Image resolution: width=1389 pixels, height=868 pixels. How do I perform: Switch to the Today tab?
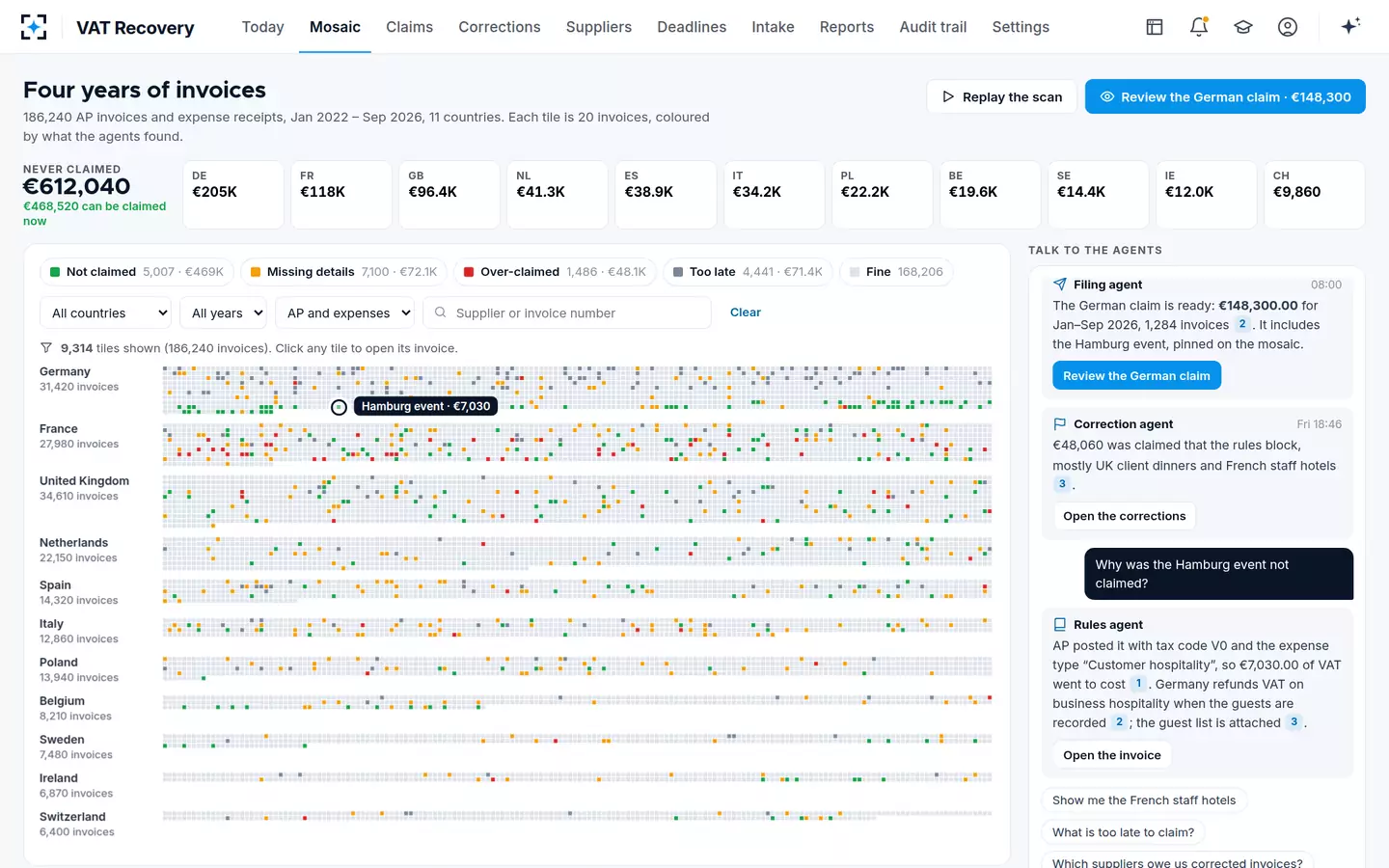(262, 27)
